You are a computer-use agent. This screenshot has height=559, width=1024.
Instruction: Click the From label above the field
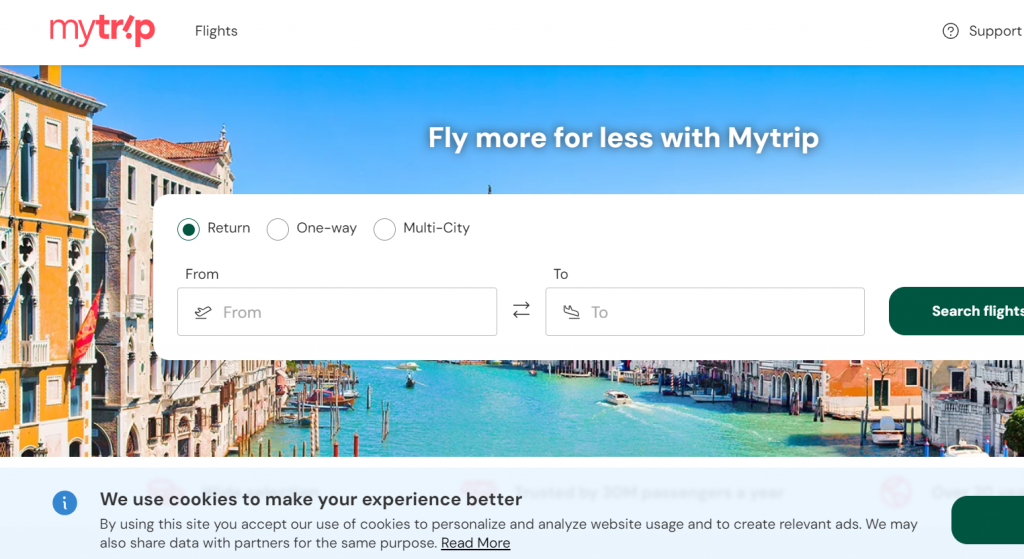click(x=202, y=274)
